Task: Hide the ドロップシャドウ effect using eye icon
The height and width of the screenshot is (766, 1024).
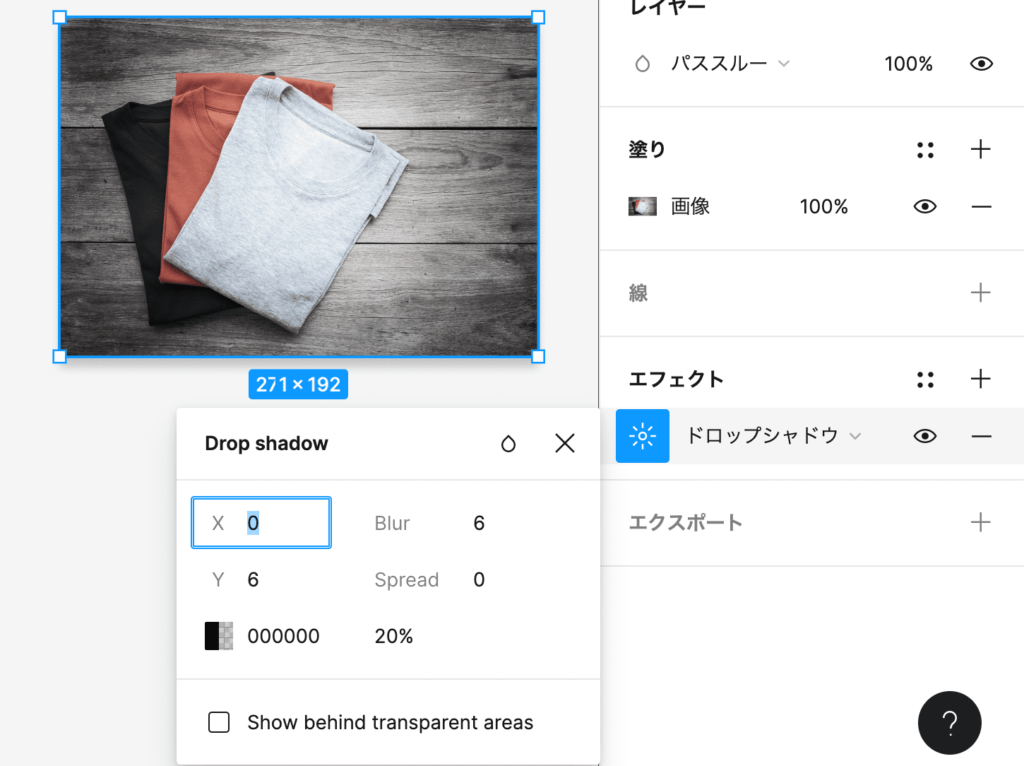Action: pos(925,436)
